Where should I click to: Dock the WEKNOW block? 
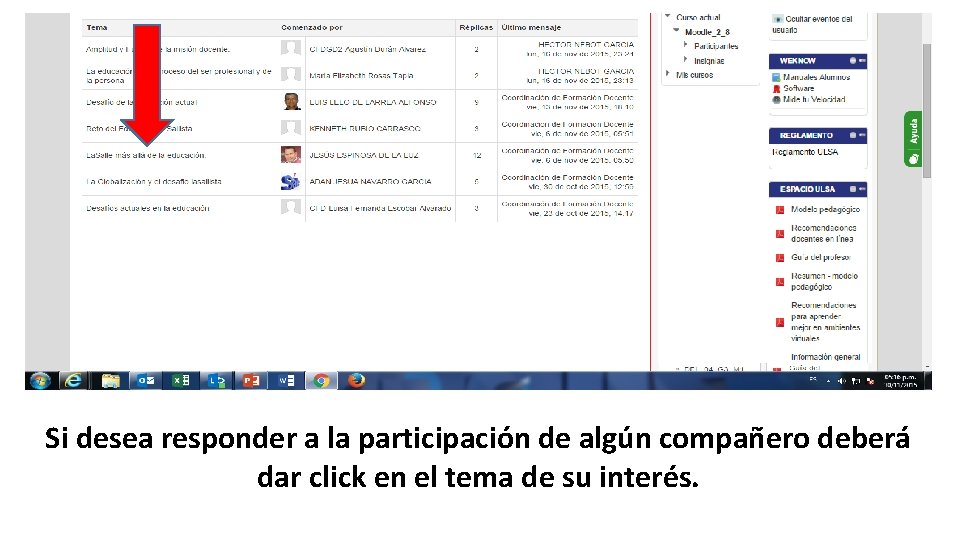click(862, 61)
